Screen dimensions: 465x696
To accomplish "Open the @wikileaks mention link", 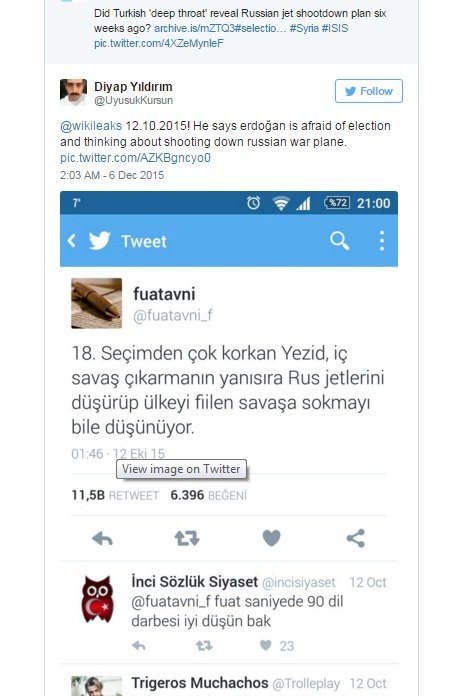I will (91, 126).
